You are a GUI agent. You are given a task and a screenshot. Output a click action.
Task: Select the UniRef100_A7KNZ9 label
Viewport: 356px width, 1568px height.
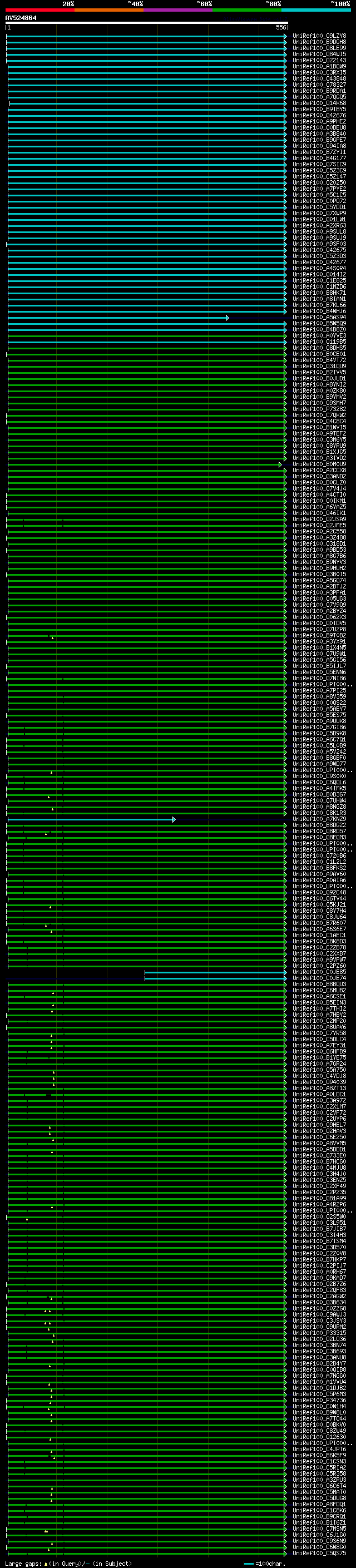[319, 819]
